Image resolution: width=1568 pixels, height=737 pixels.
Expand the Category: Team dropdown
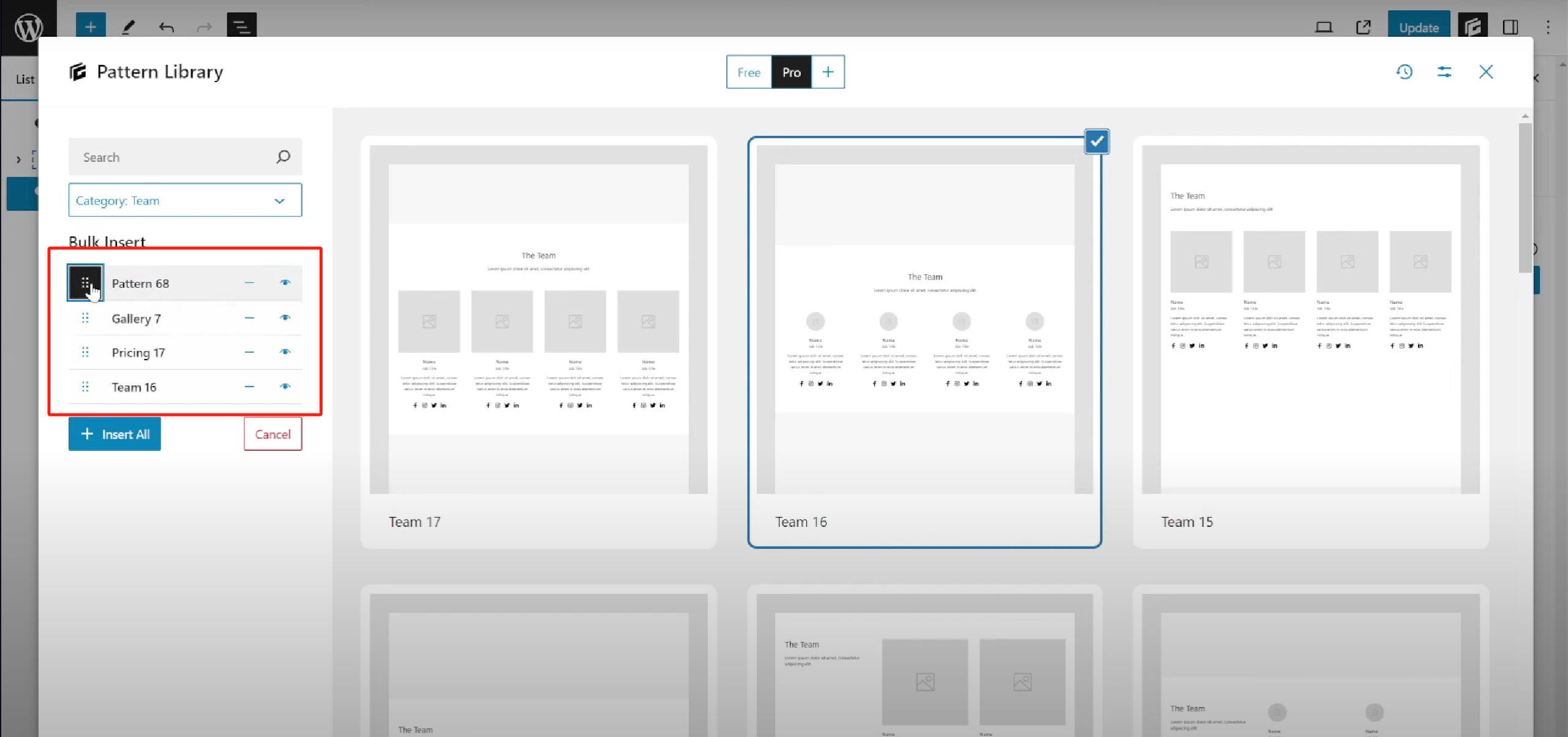[x=185, y=200]
